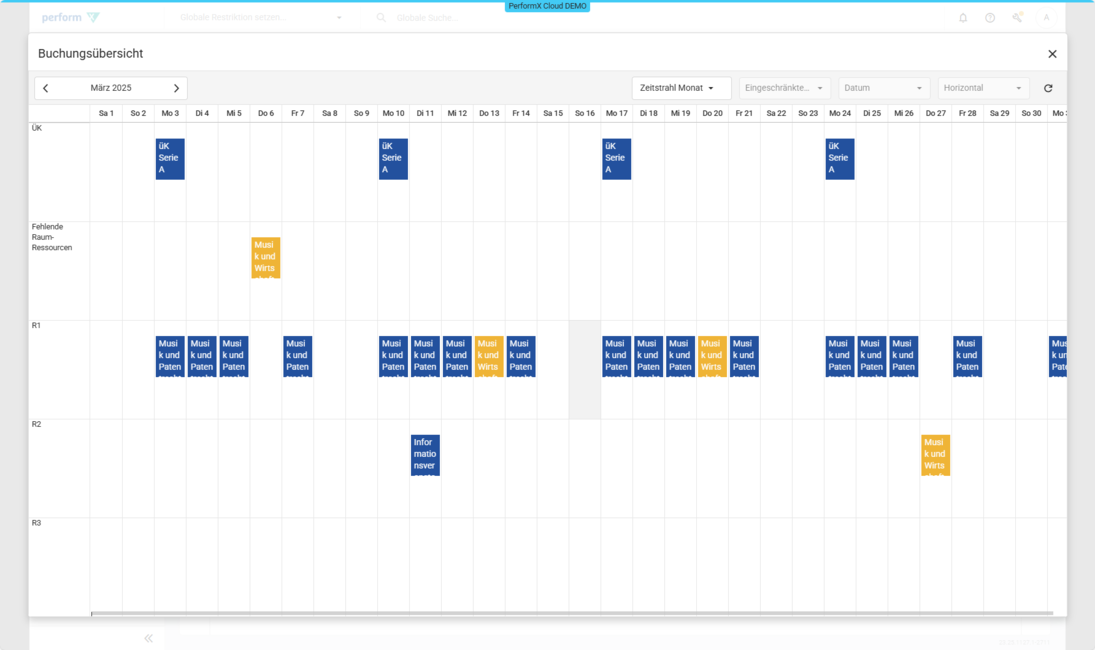Viewport: 1095px width, 650px height.
Task: Open the help question mark icon
Action: coord(990,18)
